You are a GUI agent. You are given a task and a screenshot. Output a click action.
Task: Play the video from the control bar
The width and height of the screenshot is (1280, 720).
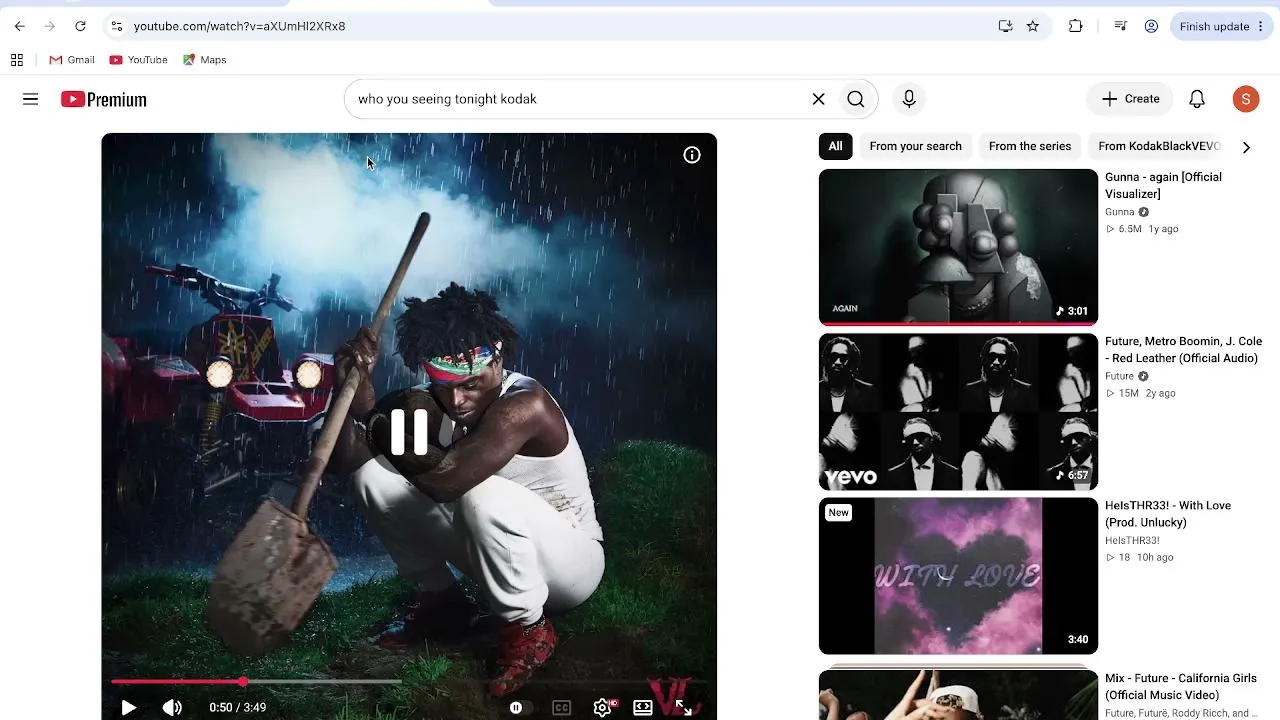tap(129, 707)
